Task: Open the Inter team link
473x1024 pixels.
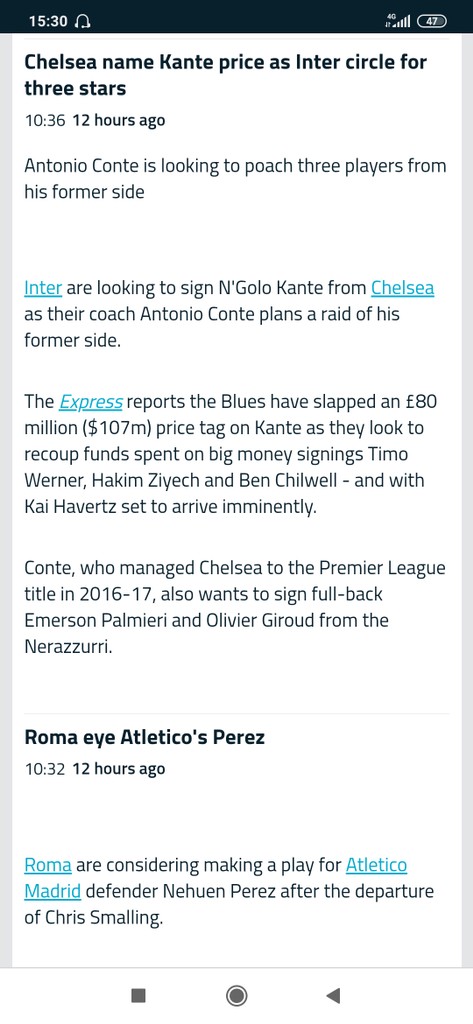Action: [43, 287]
